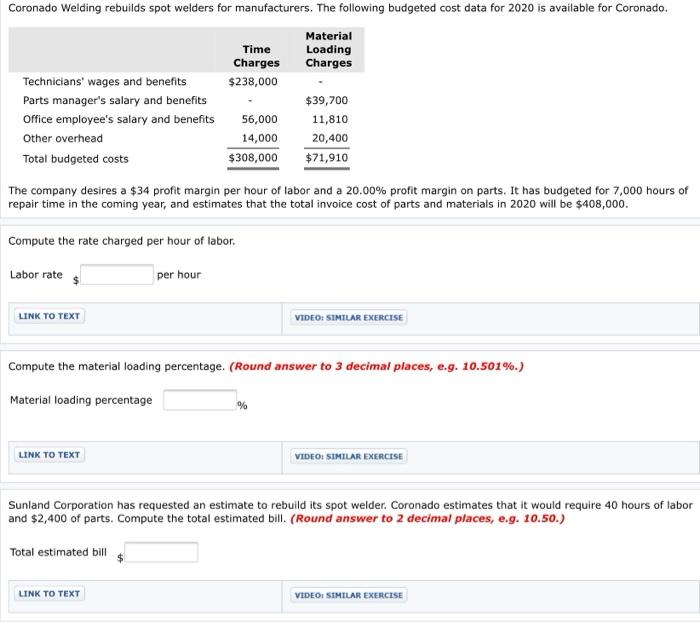700x622 pixels.
Task: Click the 20,400 other overhead value
Action: pos(330,138)
